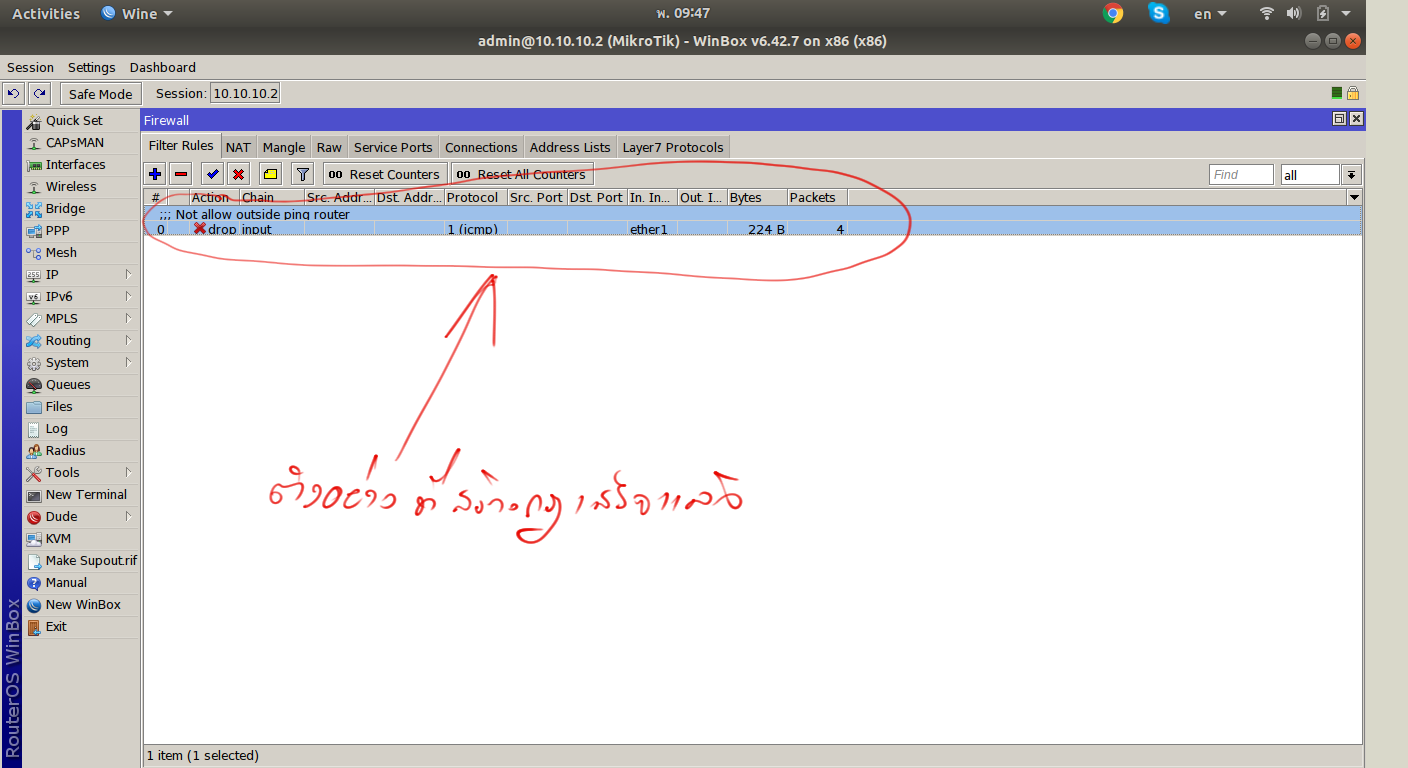Click the yellow padlock icon

(1352, 93)
